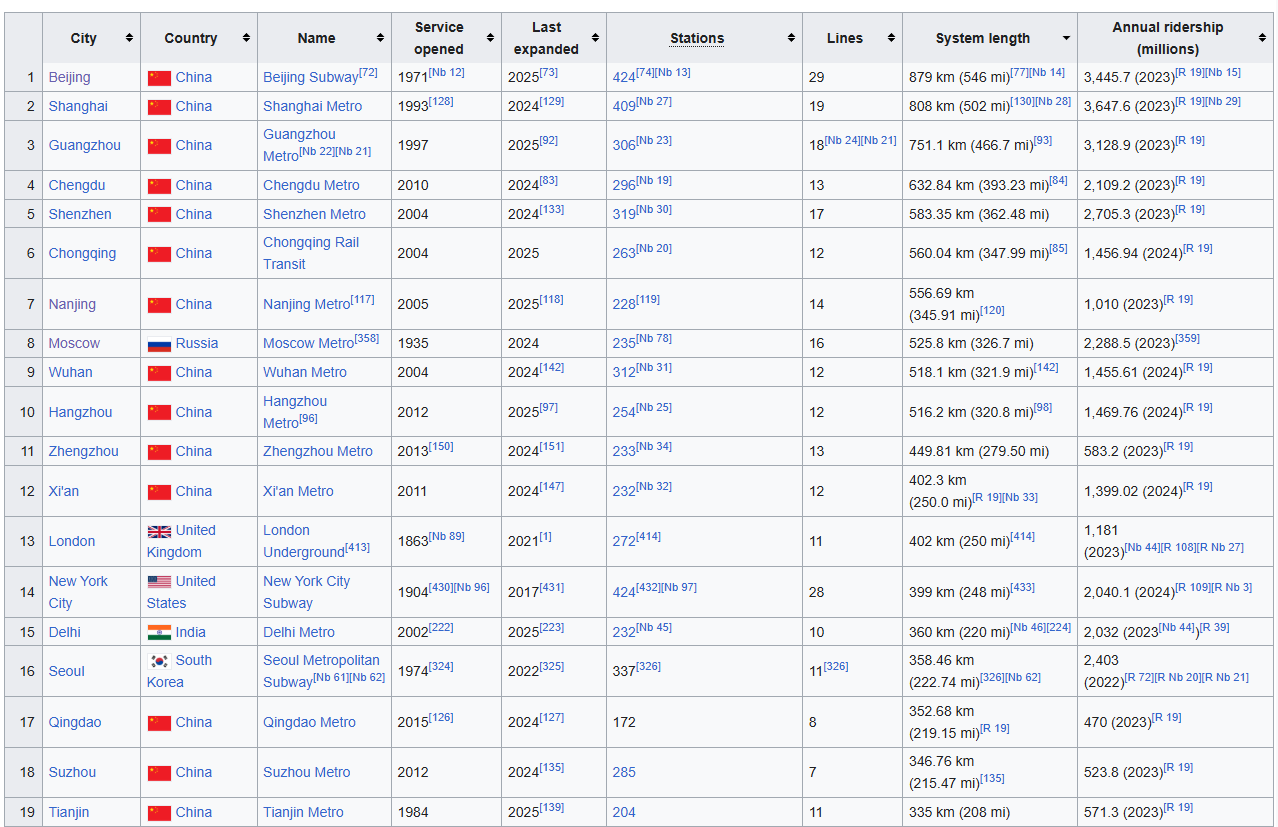
Task: Sort by Service opened column arrows
Action: point(490,38)
